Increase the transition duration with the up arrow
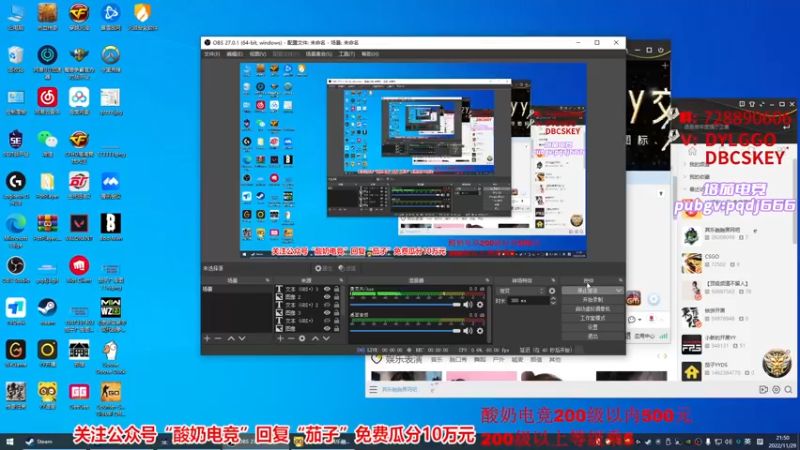Viewport: 800px width, 450px height. pos(553,299)
